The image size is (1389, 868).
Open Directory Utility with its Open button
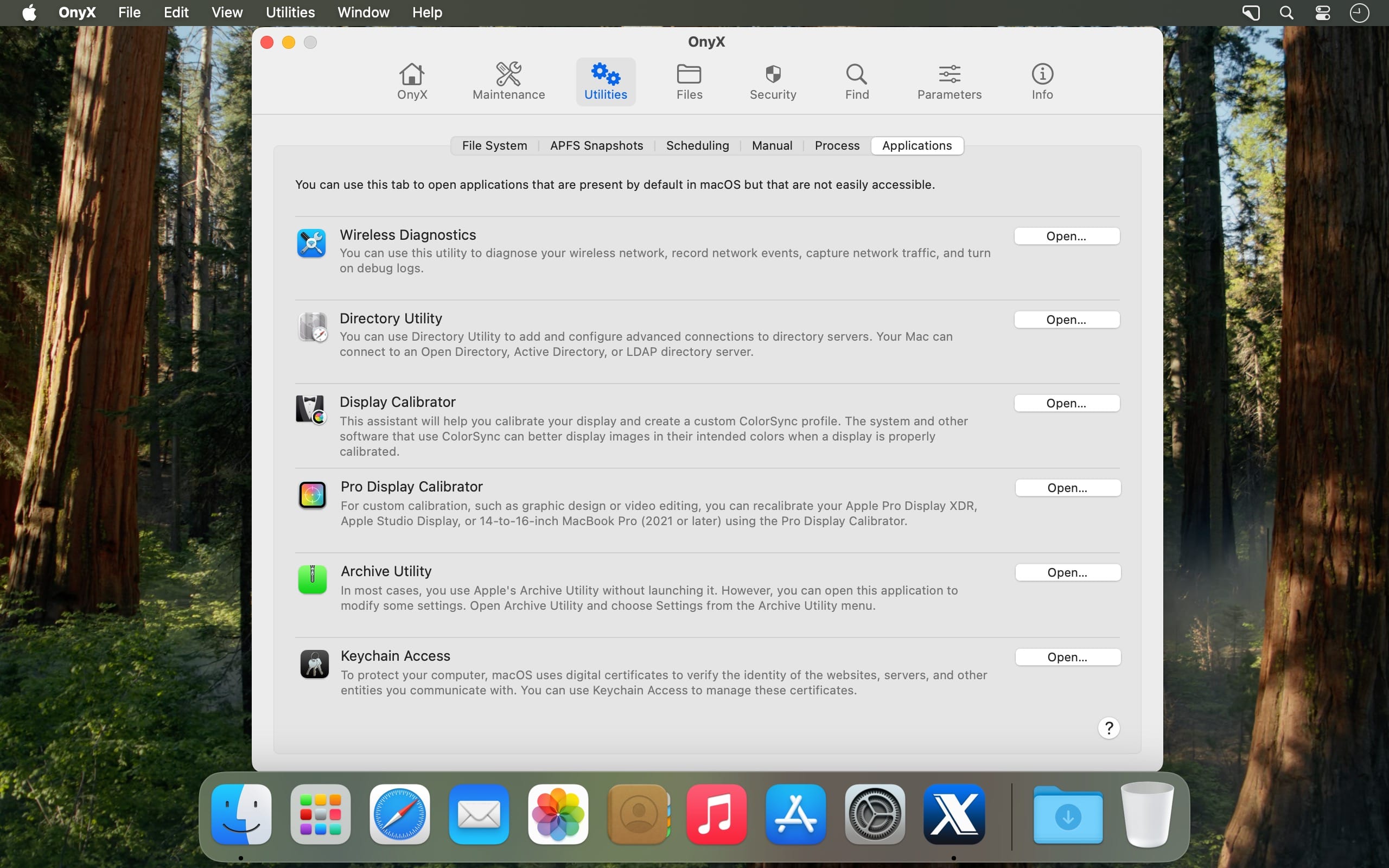1066,320
